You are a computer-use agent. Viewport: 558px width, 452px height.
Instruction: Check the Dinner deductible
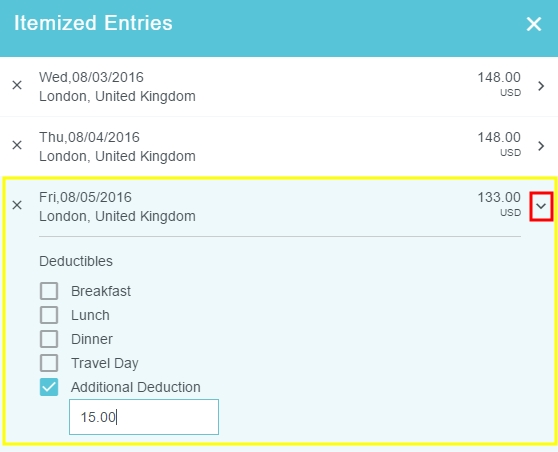(49, 339)
